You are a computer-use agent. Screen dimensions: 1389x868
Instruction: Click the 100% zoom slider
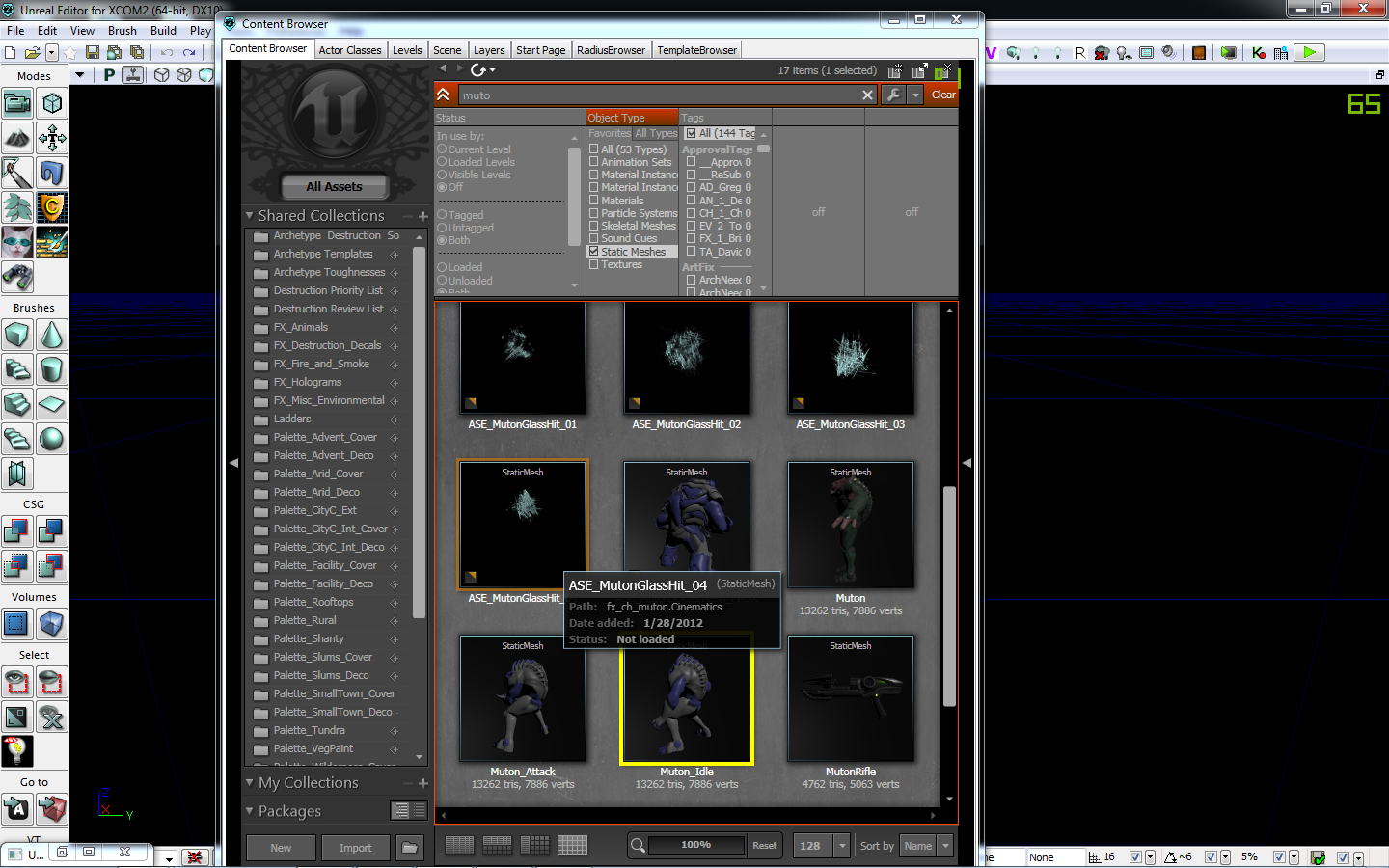695,845
